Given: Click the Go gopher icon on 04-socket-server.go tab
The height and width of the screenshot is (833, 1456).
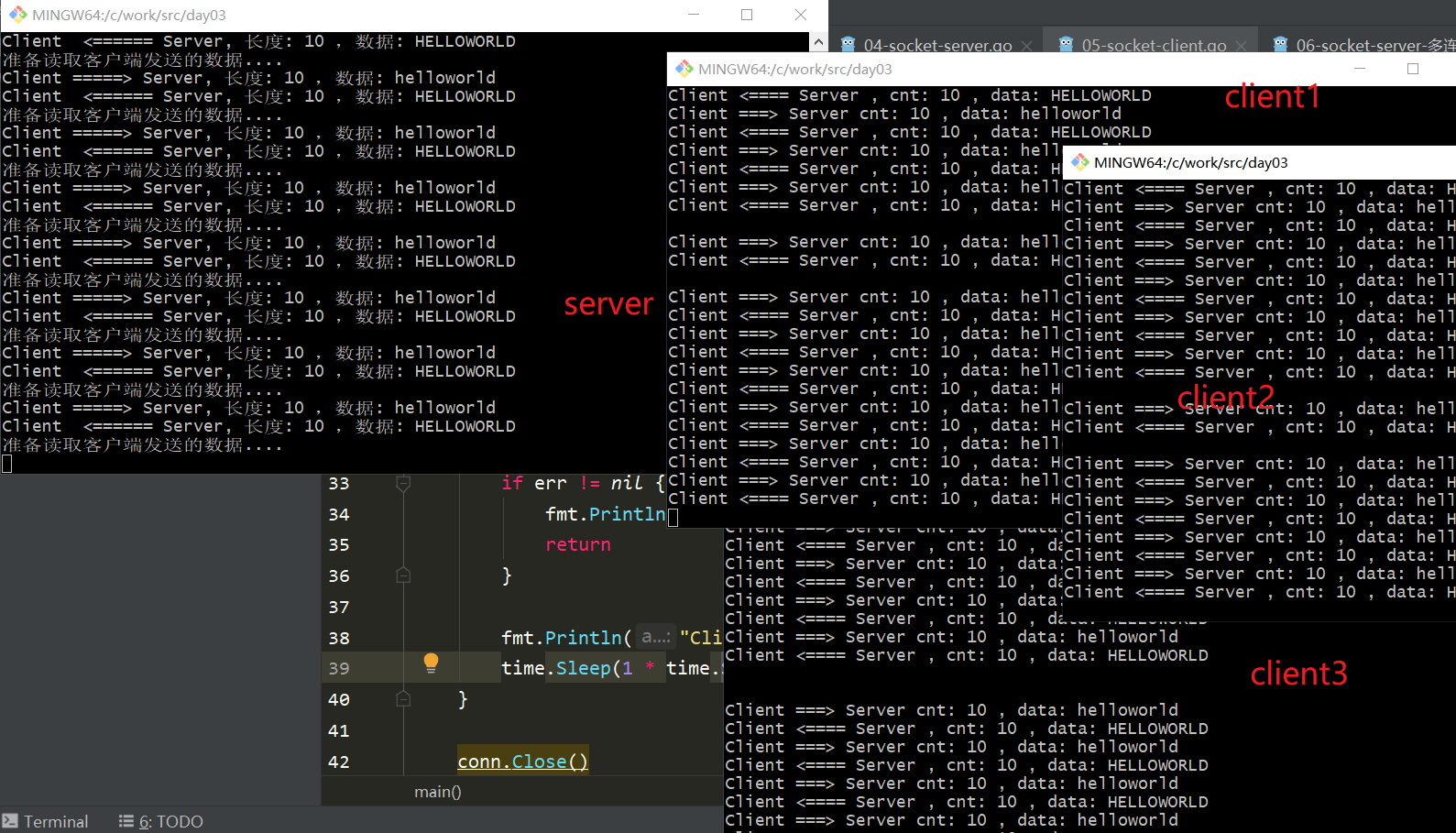Looking at the screenshot, I should 848,45.
